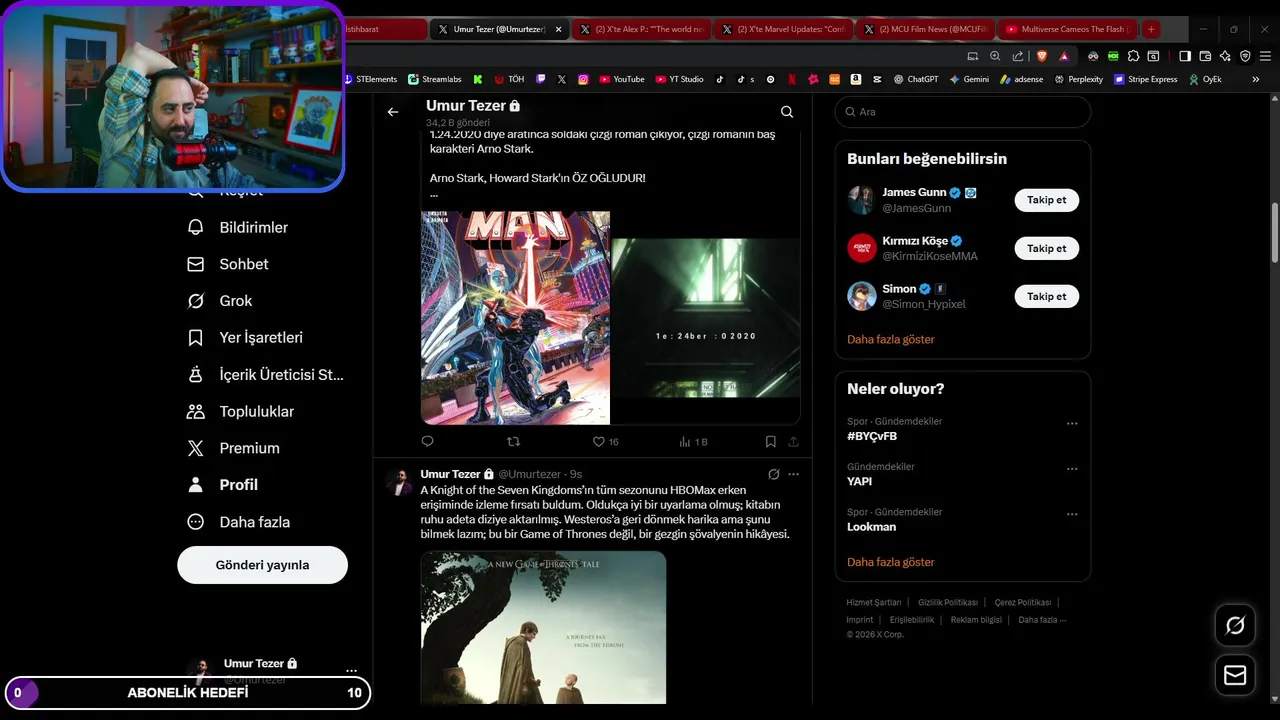The height and width of the screenshot is (720, 1280).
Task: Open ChatGPT bookmark
Action: [x=917, y=79]
